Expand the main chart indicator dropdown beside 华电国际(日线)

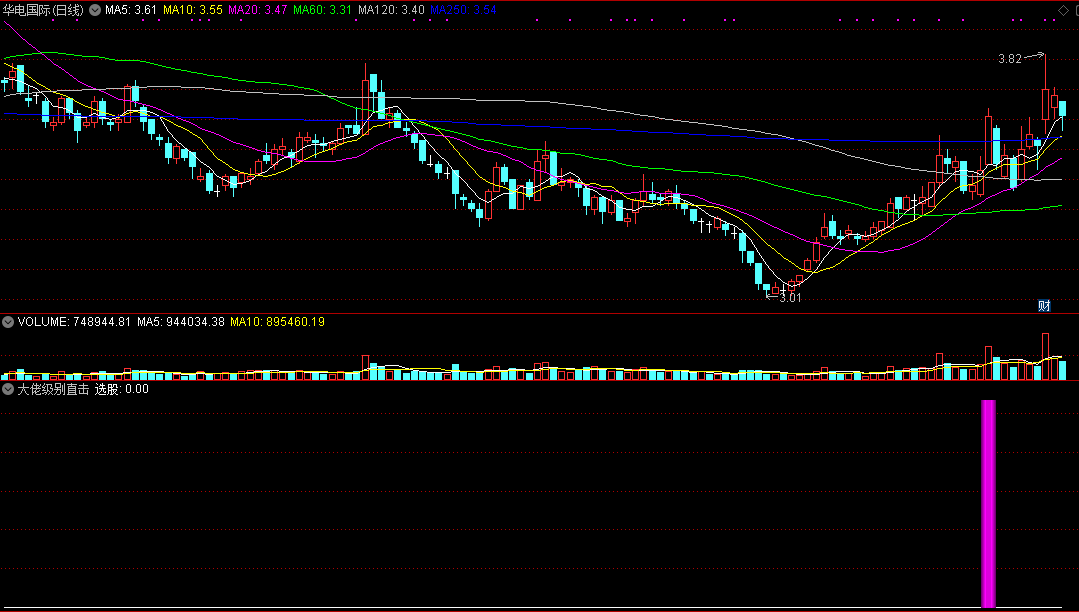pos(95,10)
